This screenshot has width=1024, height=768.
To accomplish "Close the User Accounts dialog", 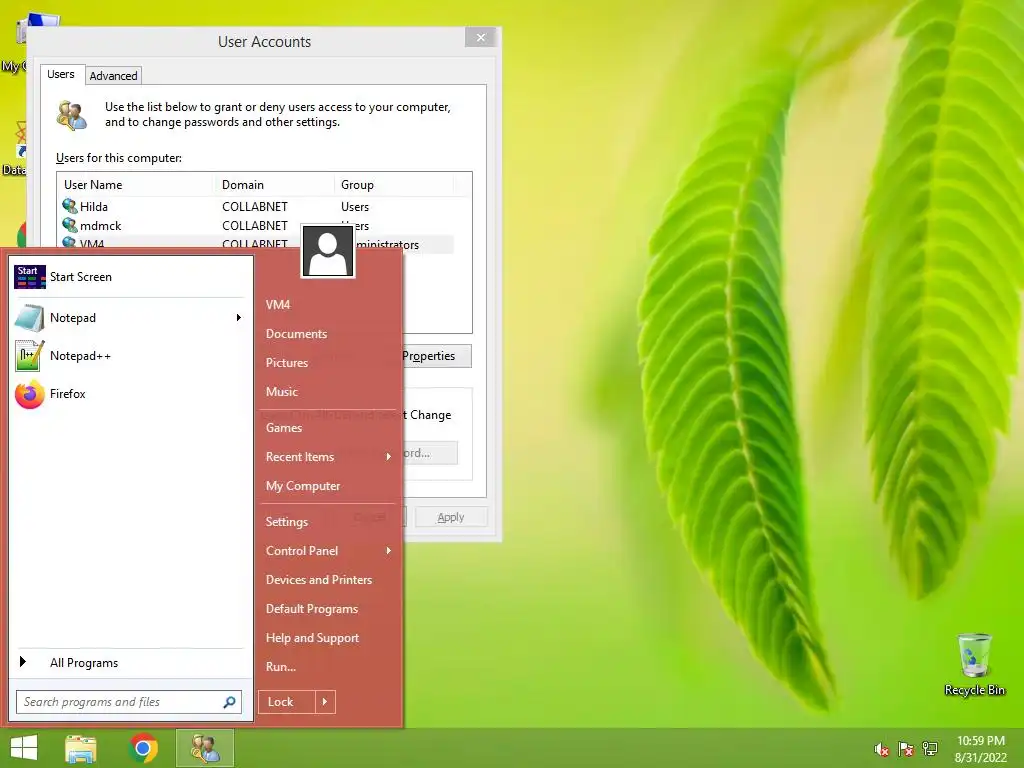I will coord(481,37).
